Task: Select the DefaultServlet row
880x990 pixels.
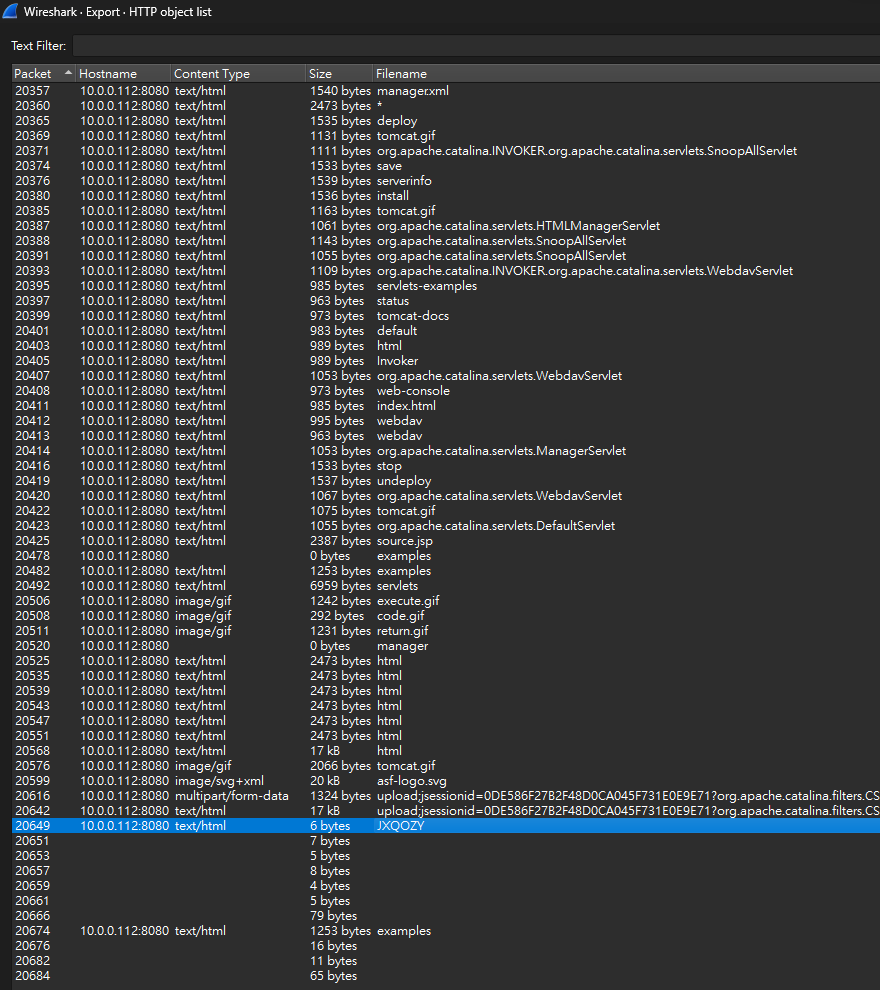Action: 446,526
